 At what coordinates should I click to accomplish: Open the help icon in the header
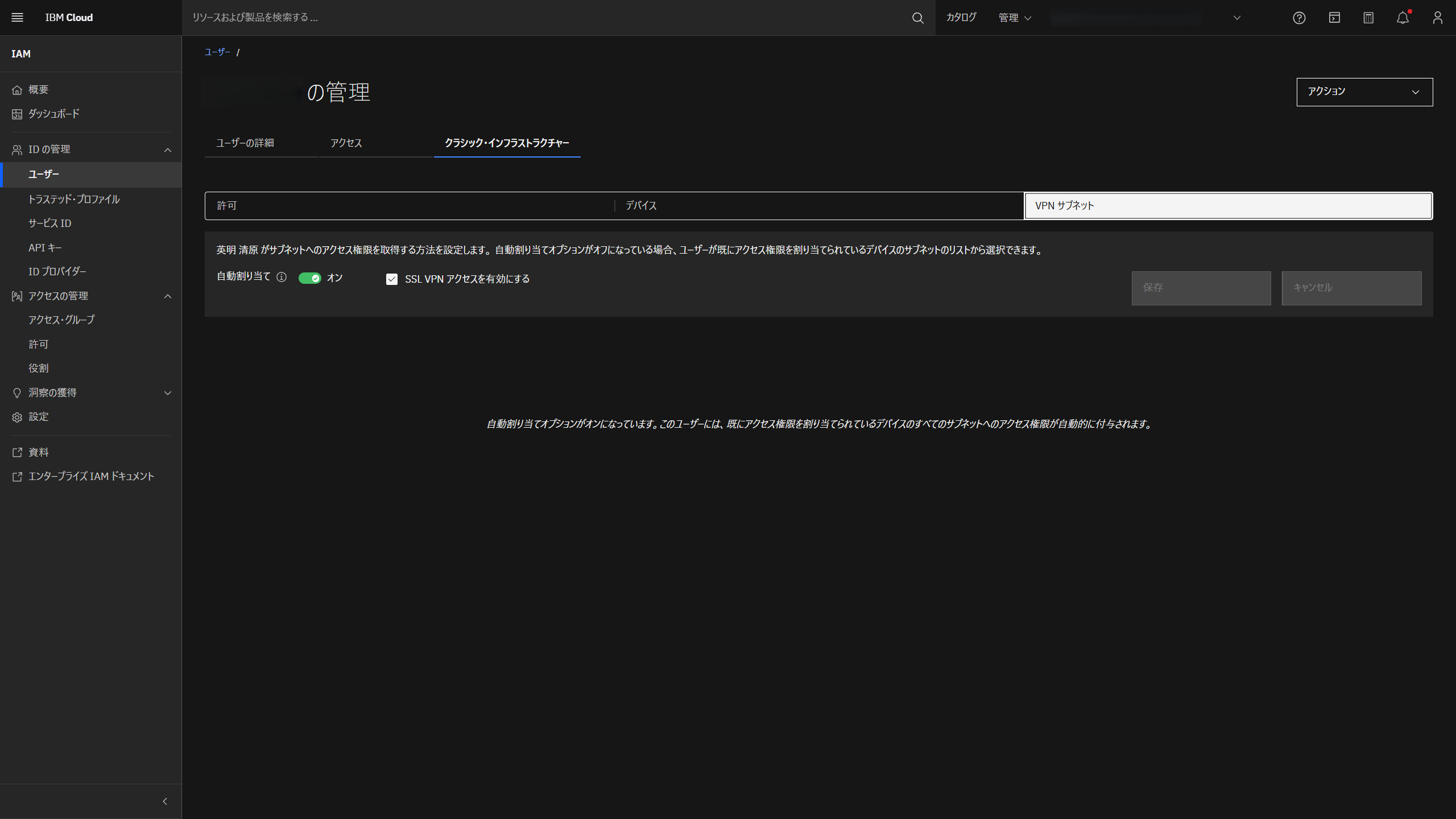[1299, 18]
